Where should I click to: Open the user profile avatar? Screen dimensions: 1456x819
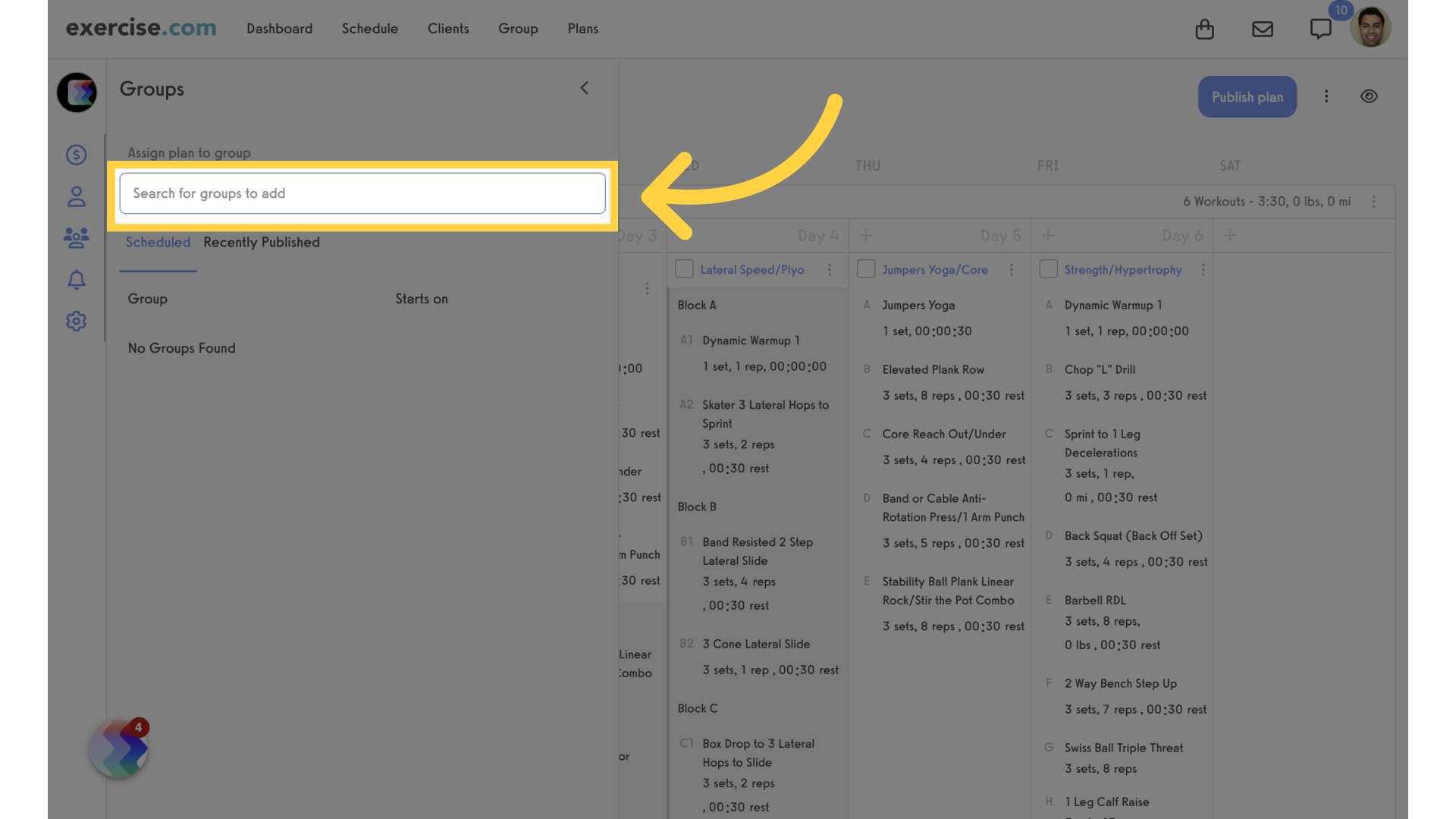click(x=1370, y=28)
